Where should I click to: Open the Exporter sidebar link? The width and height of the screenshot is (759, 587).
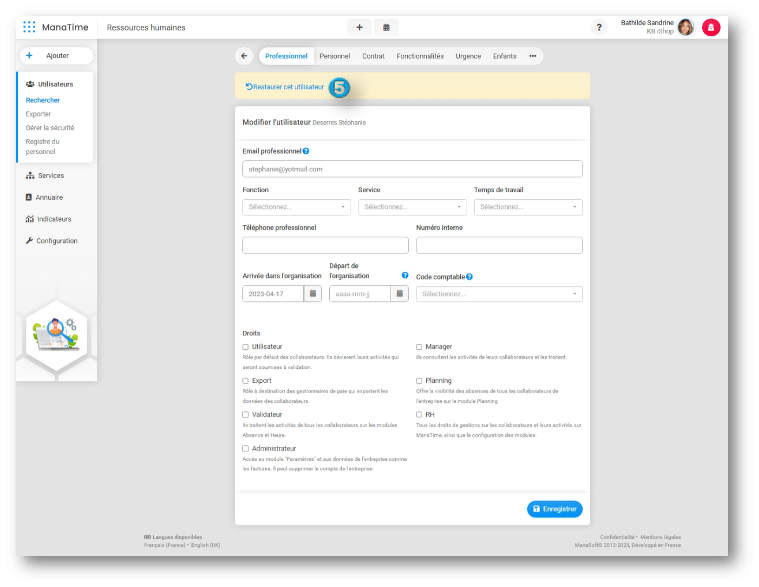click(38, 114)
